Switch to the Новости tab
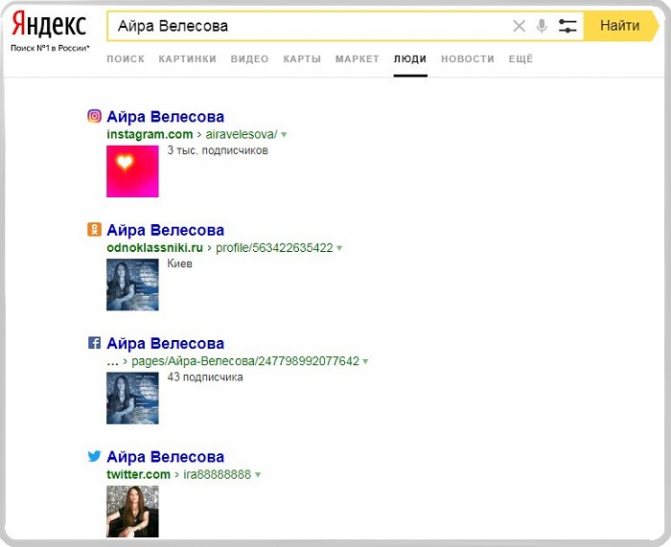The width and height of the screenshot is (671, 547). (467, 59)
